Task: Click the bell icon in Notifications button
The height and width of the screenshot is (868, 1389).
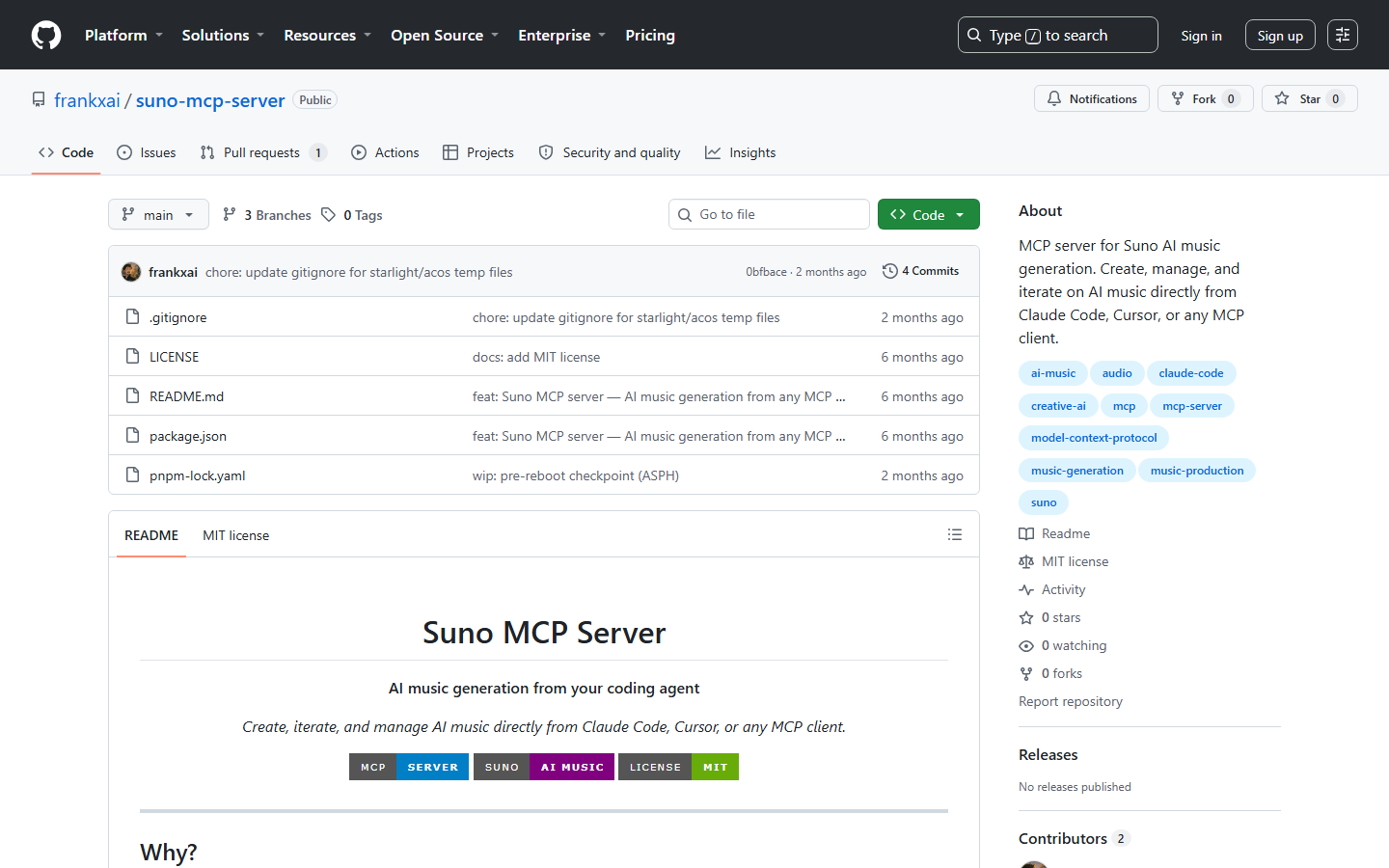Action: point(1054,98)
